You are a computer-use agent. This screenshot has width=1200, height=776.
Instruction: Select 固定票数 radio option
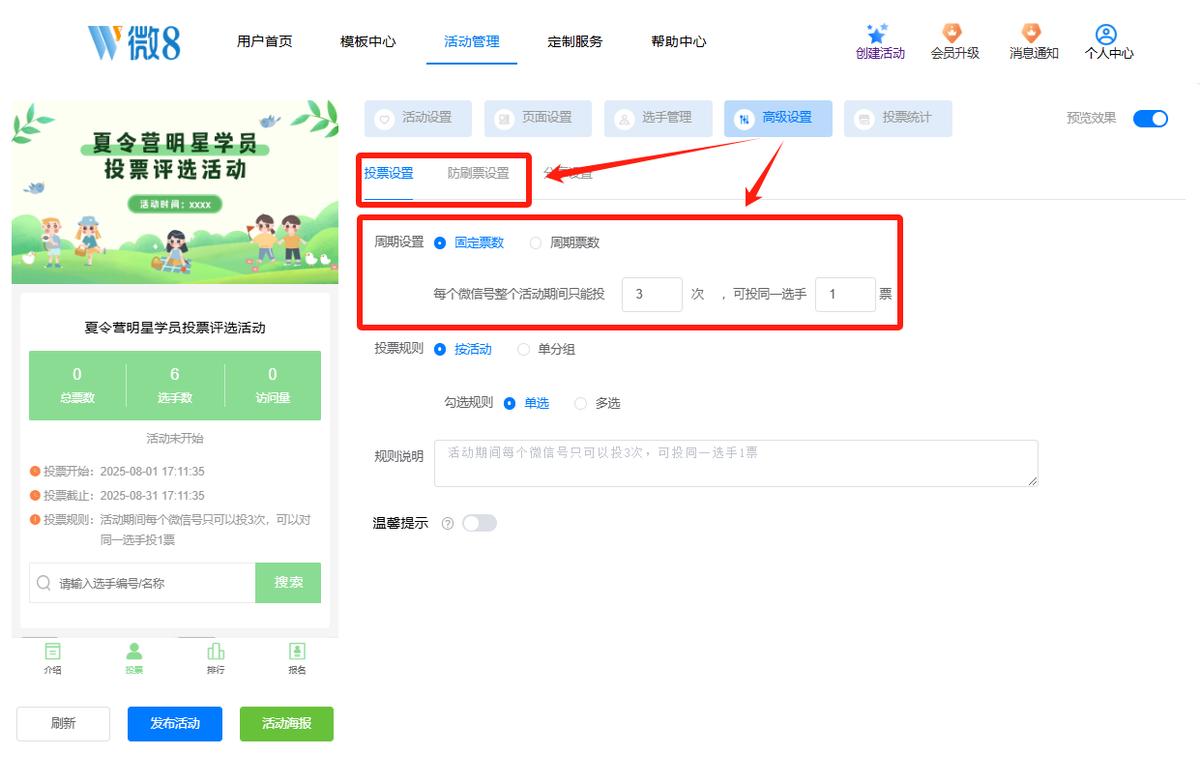(469, 242)
